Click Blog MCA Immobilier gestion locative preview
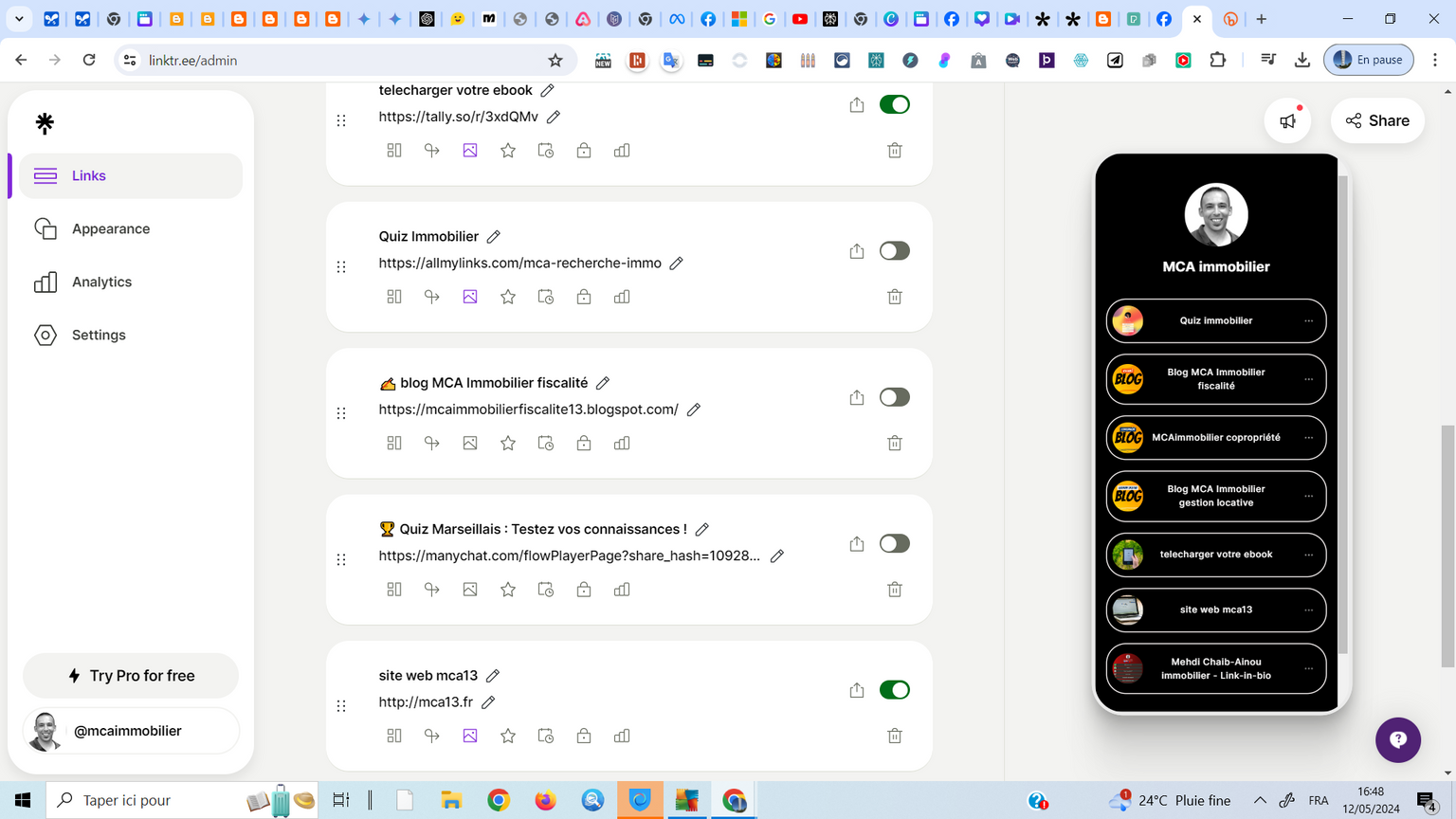Viewport: 1456px width, 819px height. 1215,496
